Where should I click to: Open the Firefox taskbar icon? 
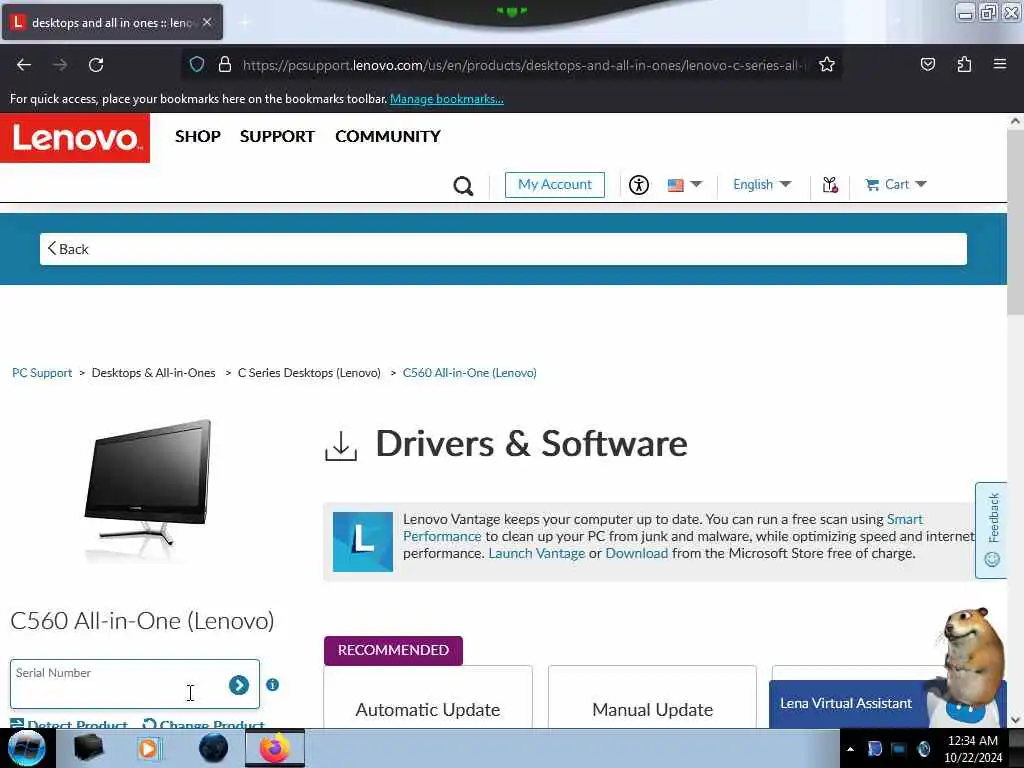pyautogui.click(x=275, y=748)
